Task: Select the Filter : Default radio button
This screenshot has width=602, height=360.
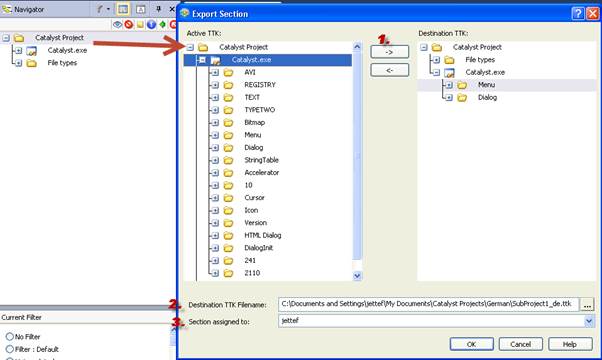Action: (10, 349)
